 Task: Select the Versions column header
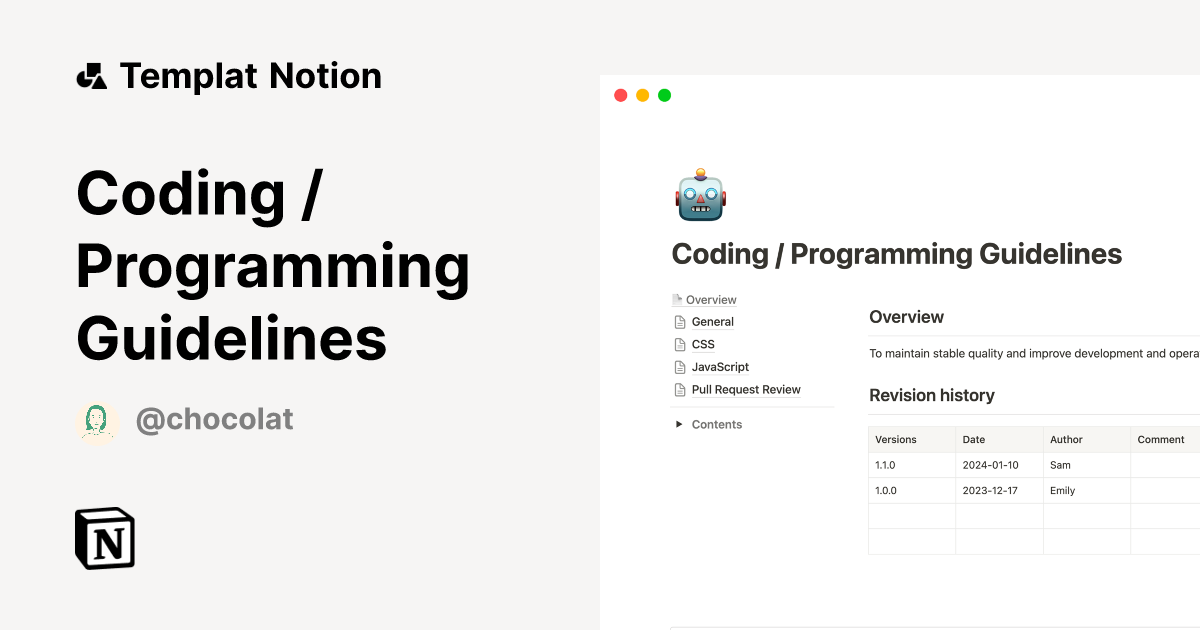click(x=894, y=439)
